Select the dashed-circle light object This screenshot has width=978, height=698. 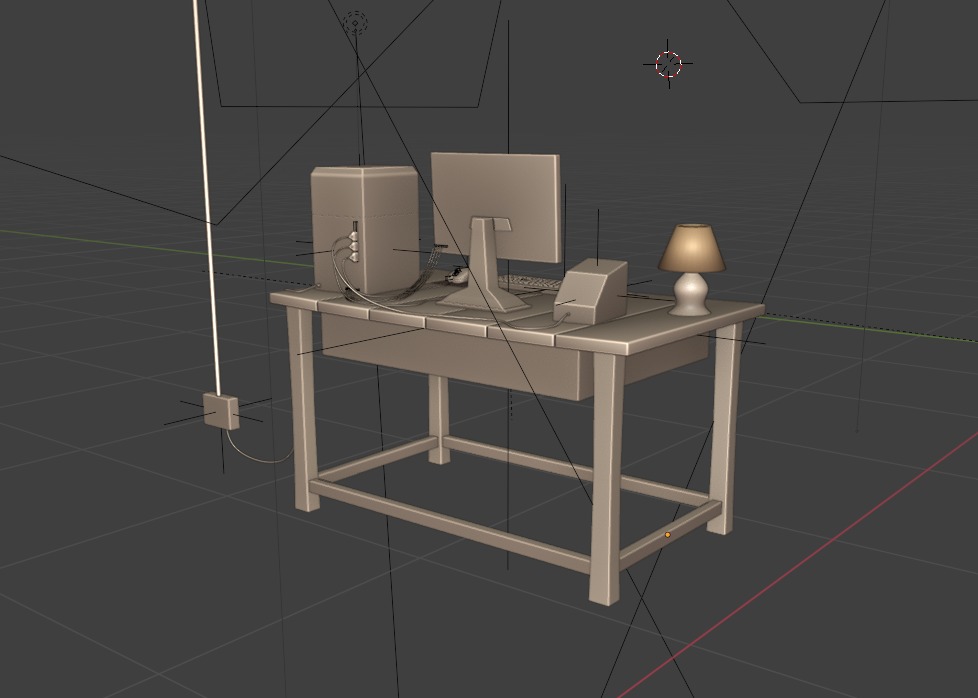click(355, 24)
